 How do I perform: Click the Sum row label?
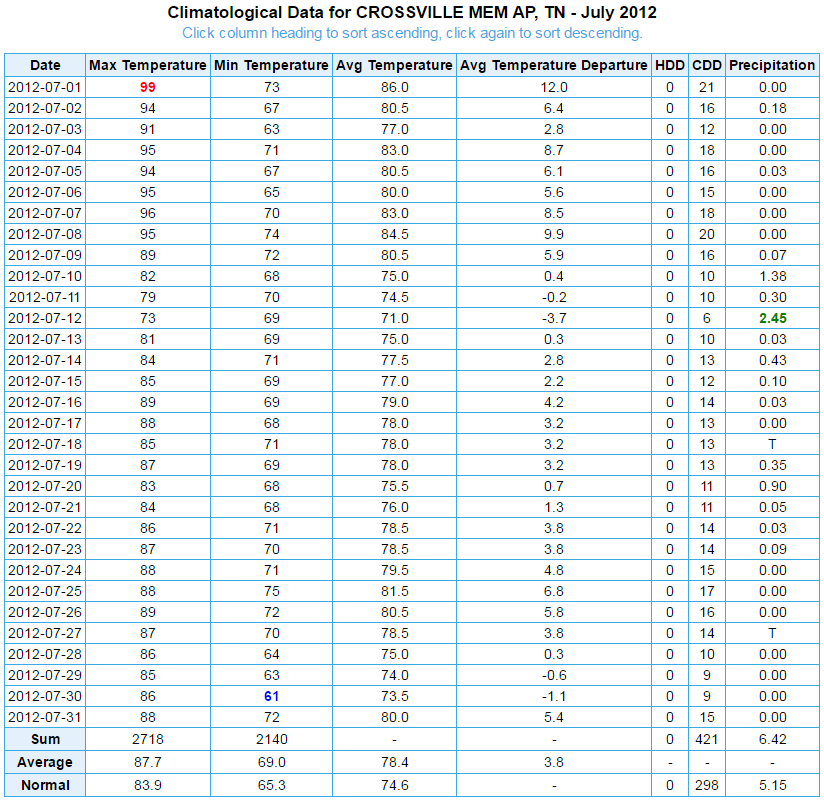45,739
